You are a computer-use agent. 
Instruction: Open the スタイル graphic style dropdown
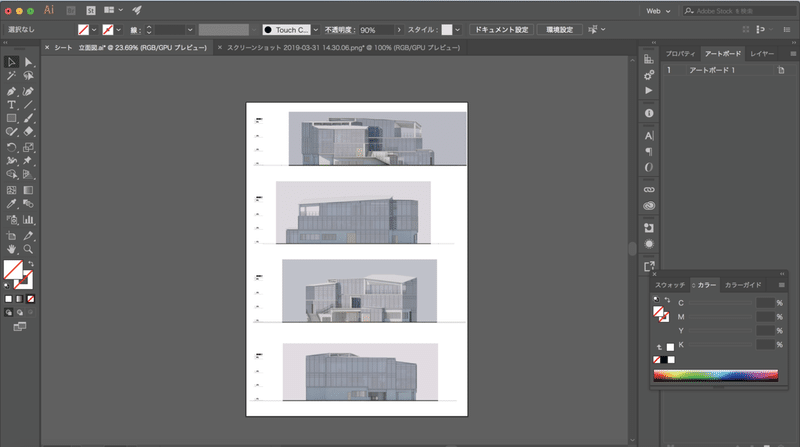pyautogui.click(x=458, y=30)
